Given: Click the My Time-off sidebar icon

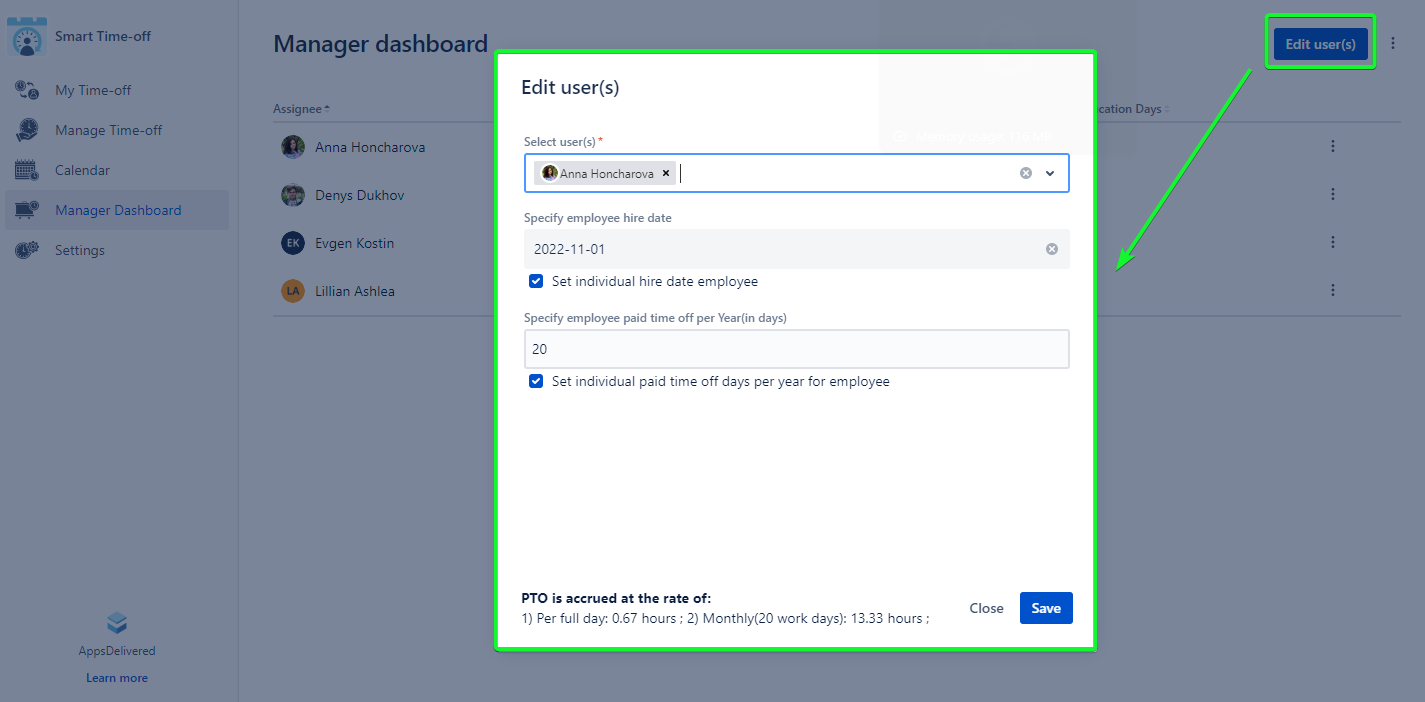Looking at the screenshot, I should click(27, 90).
